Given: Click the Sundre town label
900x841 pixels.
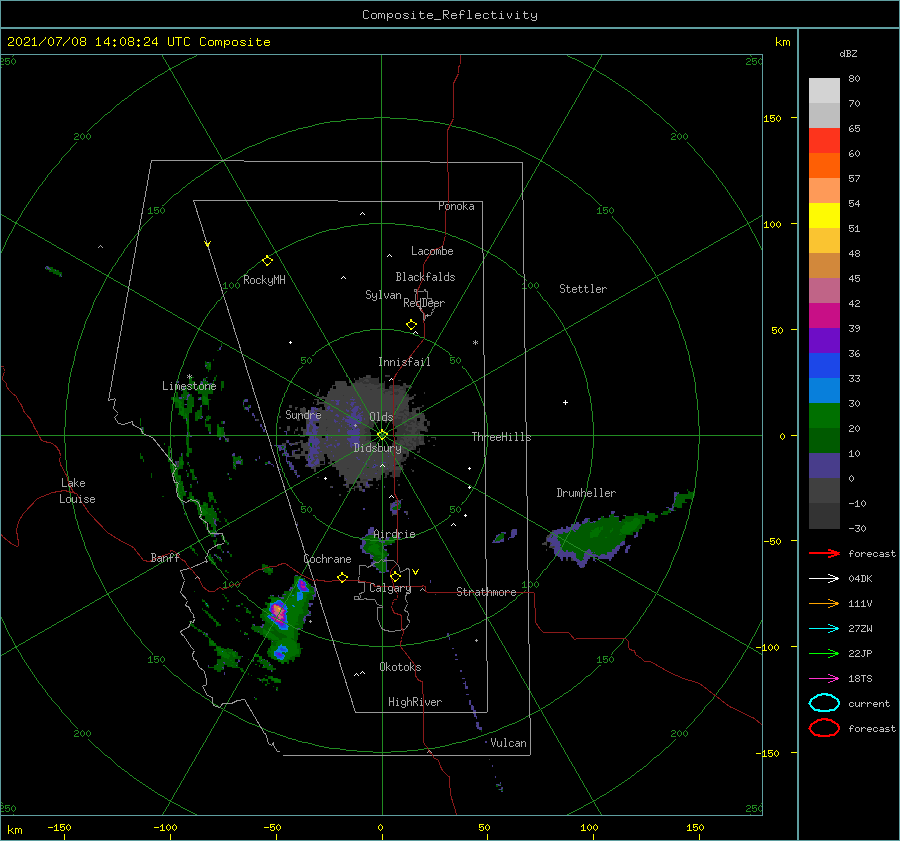Looking at the screenshot, I should point(303,415).
